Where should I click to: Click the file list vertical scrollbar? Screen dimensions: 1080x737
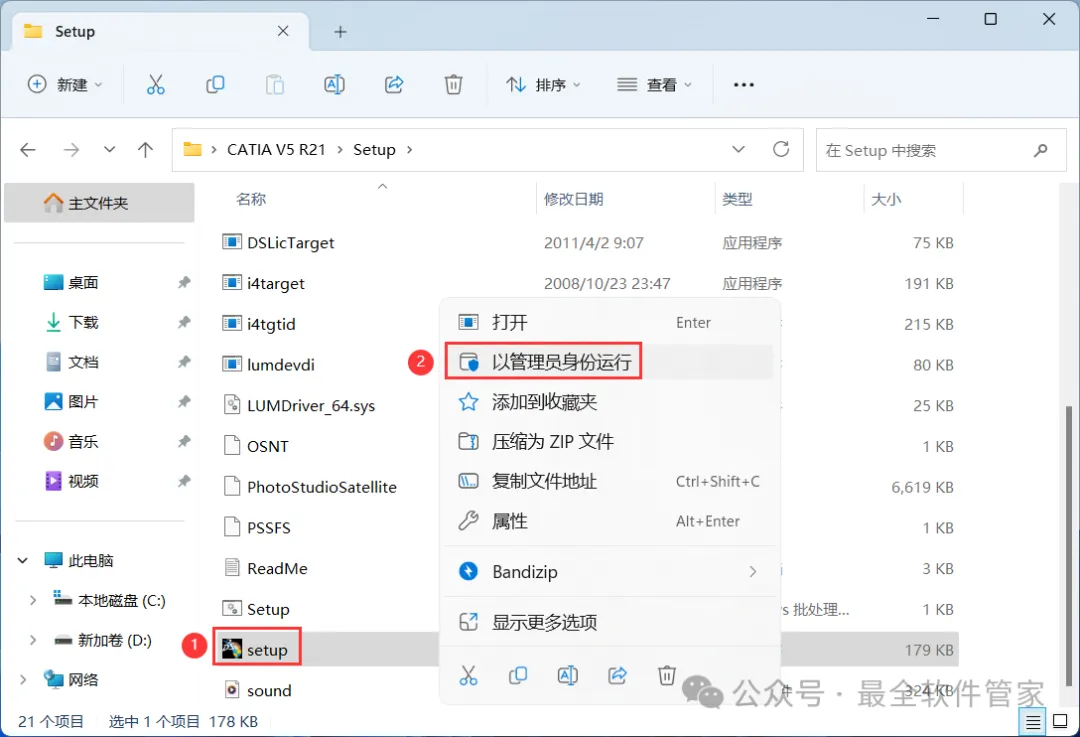click(x=1069, y=546)
